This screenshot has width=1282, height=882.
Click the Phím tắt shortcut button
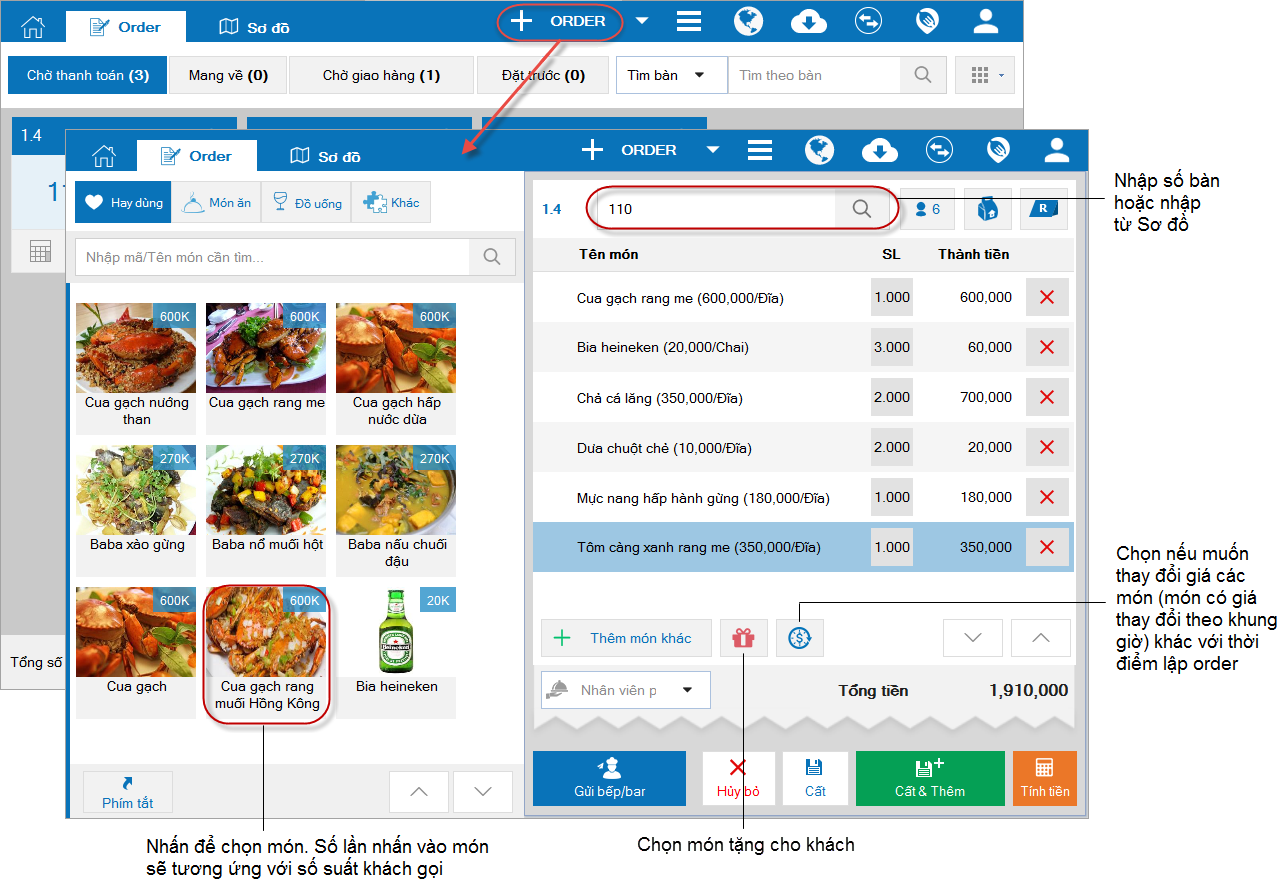point(127,791)
